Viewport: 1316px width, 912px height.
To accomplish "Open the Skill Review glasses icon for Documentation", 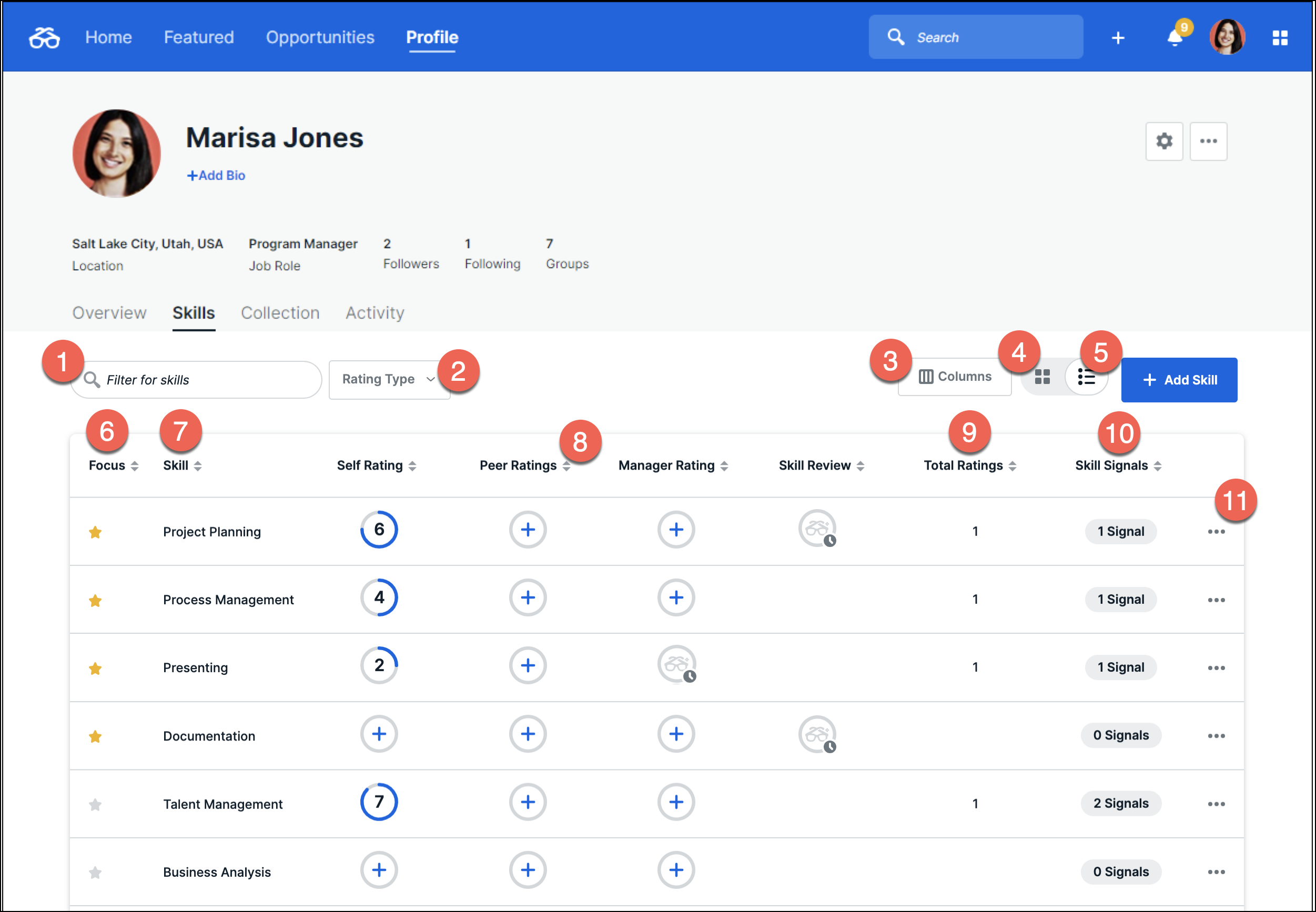I will tap(817, 735).
